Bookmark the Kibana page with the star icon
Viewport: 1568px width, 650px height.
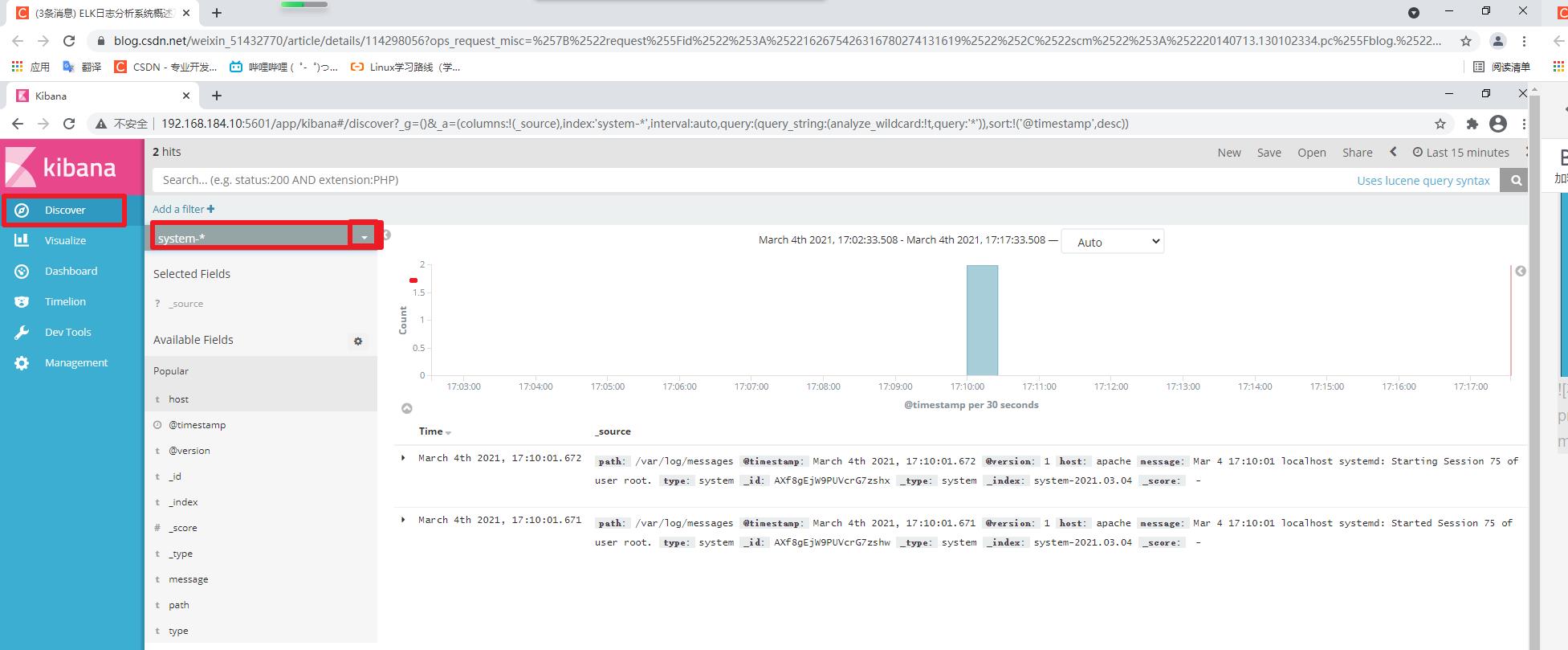pyautogui.click(x=1440, y=124)
